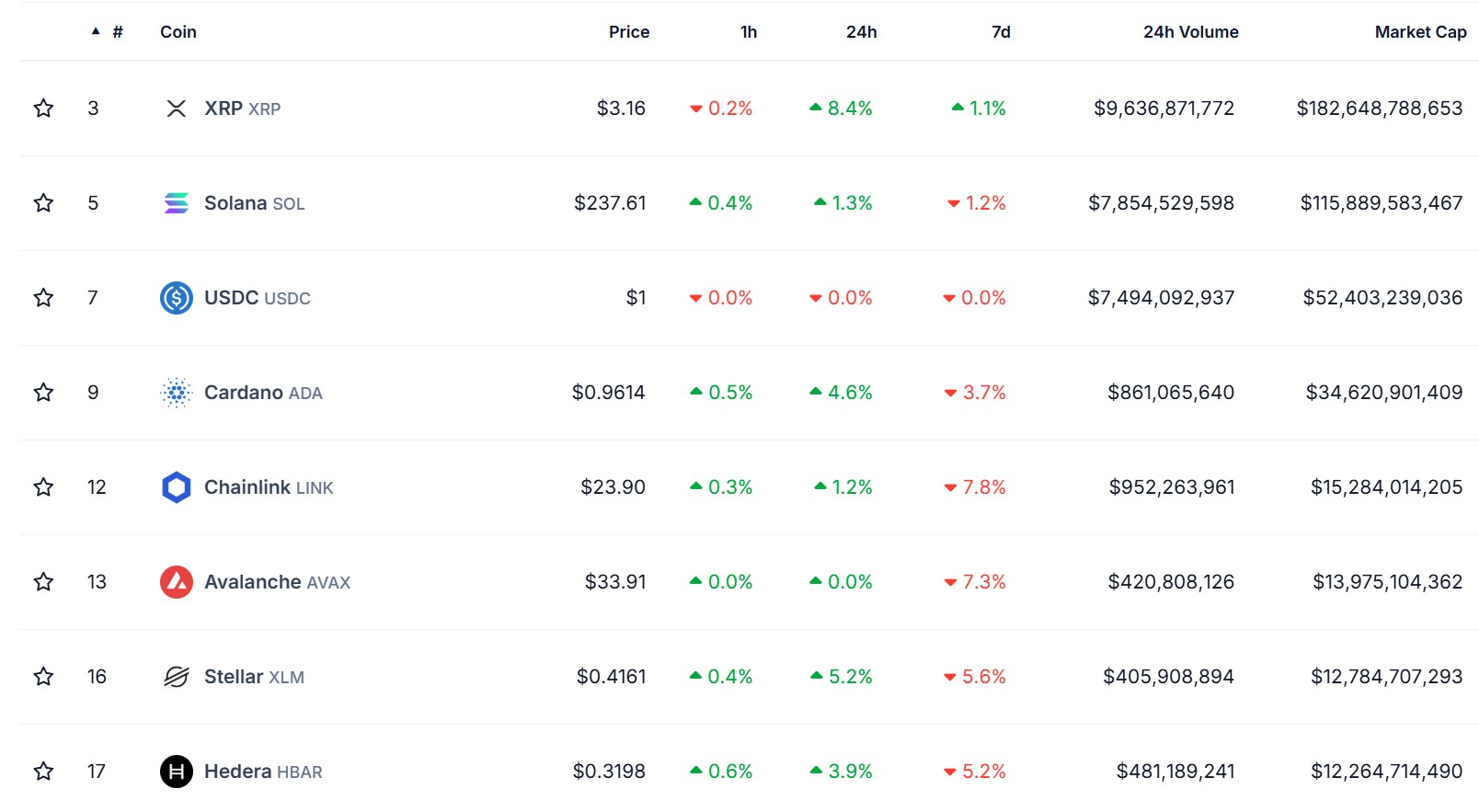The height and width of the screenshot is (812, 1479).
Task: Favorite Hedera using its star toggle
Action: [42, 771]
